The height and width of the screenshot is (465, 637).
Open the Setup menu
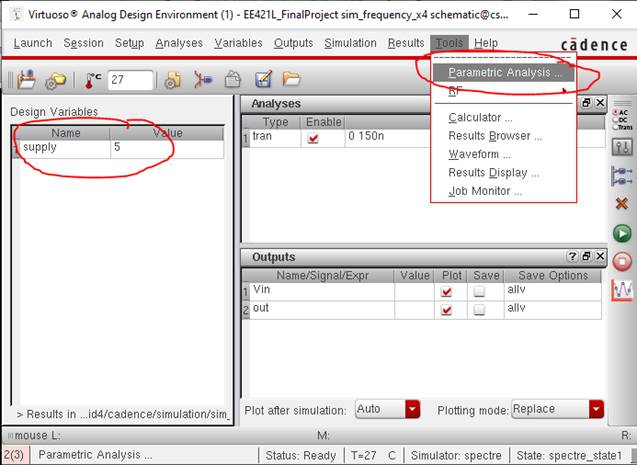click(129, 43)
